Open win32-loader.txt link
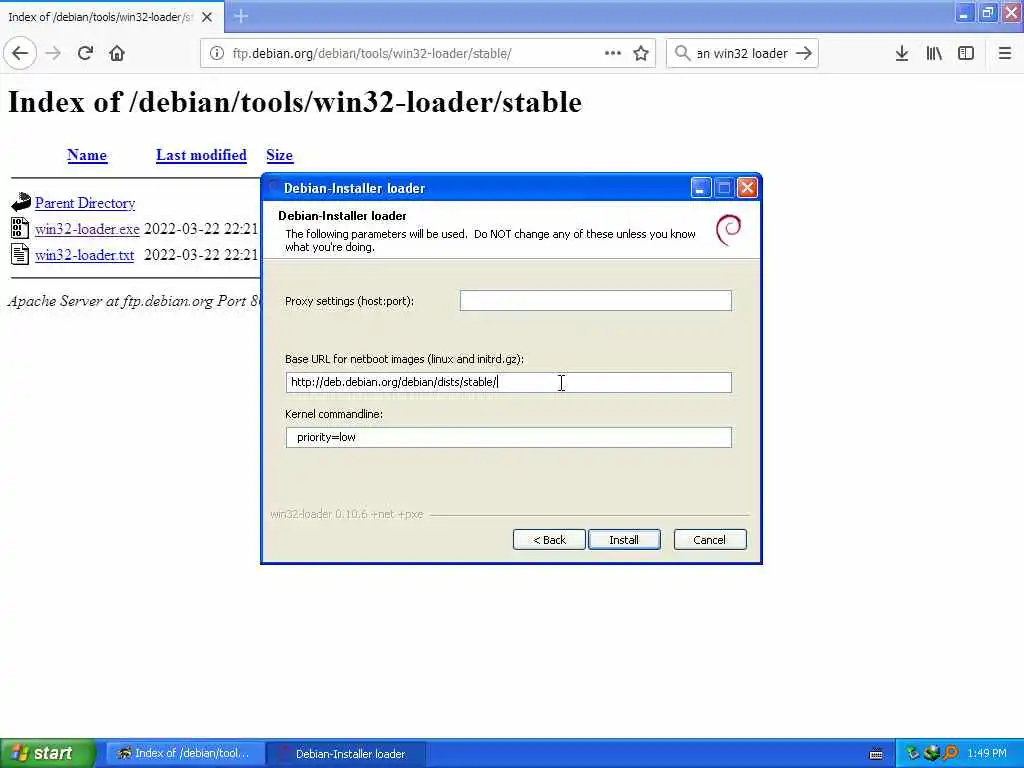This screenshot has width=1024, height=768. click(84, 255)
